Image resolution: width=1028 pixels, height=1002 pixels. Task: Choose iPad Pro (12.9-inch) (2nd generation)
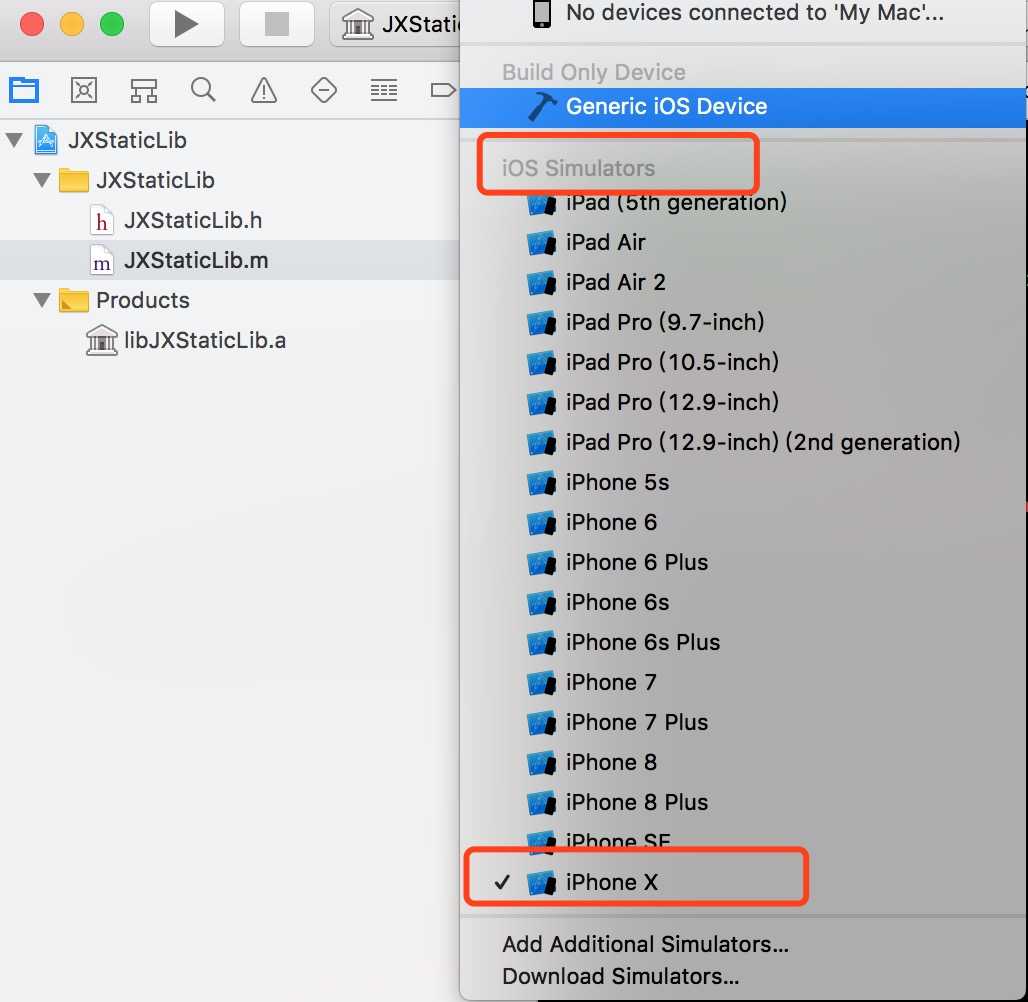pyautogui.click(x=743, y=442)
